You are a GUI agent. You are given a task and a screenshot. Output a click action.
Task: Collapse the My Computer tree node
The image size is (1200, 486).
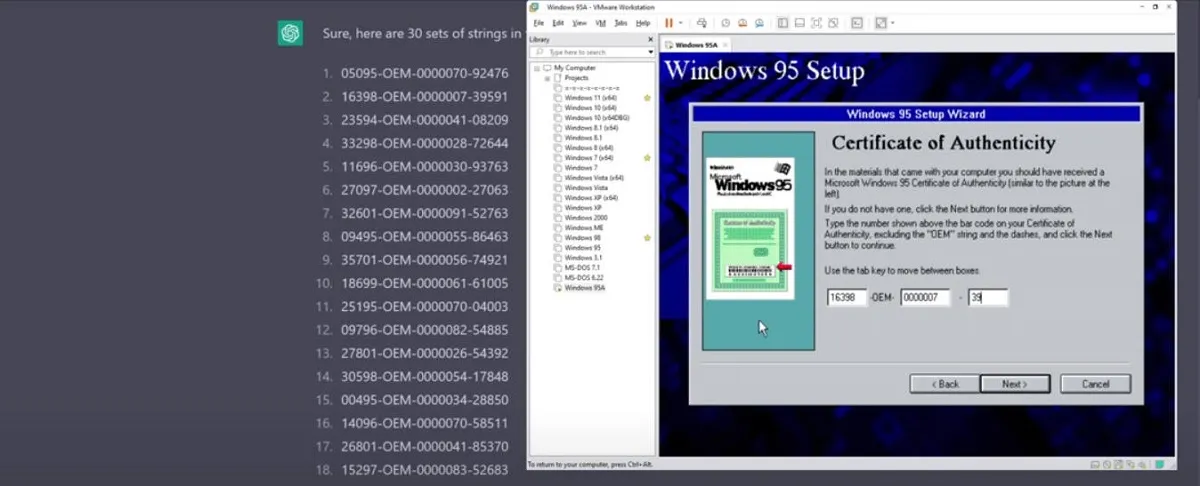point(537,68)
